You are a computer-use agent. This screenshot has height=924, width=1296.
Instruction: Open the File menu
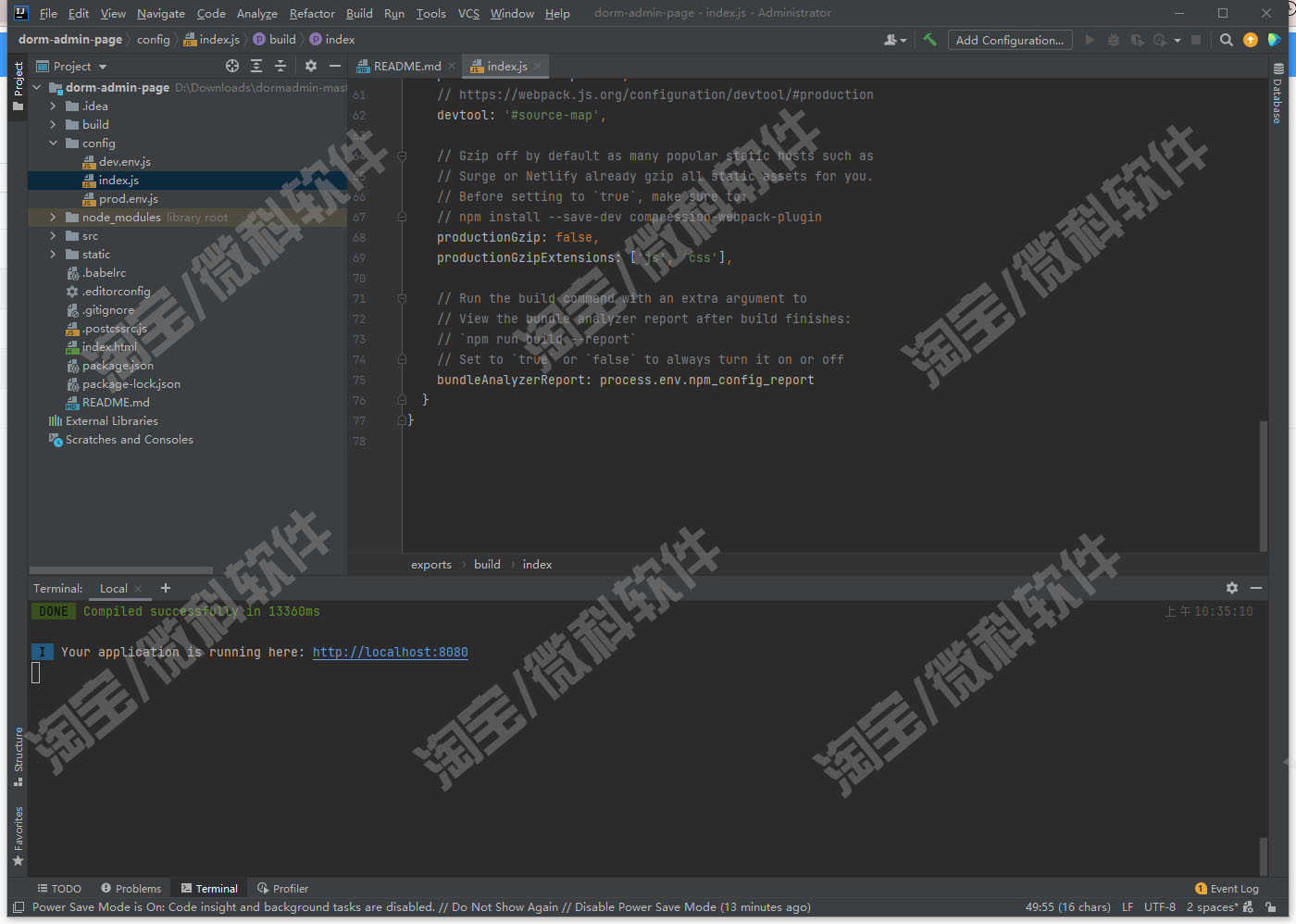pos(48,13)
